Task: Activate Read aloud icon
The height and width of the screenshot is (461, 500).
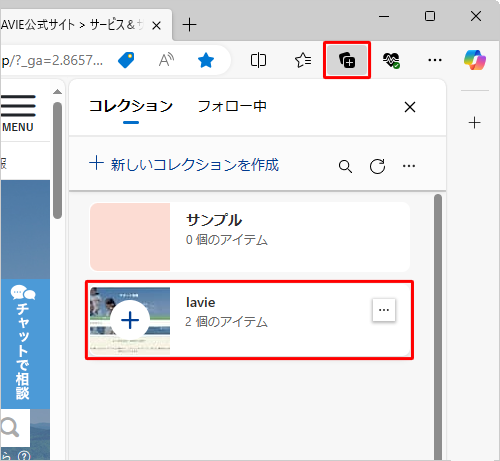Action: pos(166,60)
